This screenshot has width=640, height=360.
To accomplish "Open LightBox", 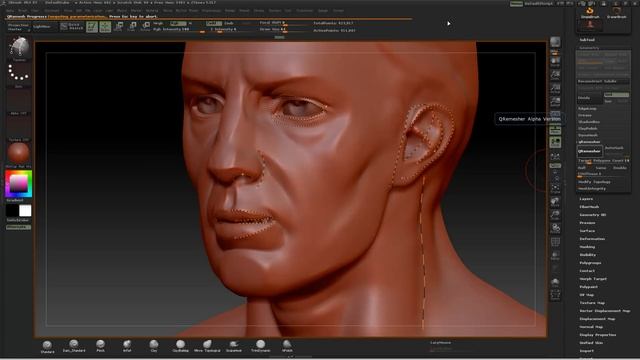I will (x=42, y=27).
